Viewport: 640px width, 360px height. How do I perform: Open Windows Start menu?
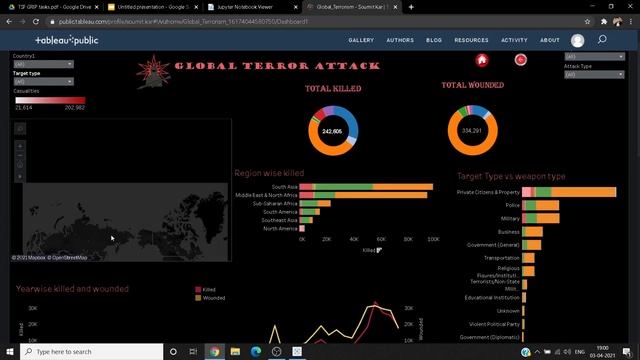tap(10, 351)
